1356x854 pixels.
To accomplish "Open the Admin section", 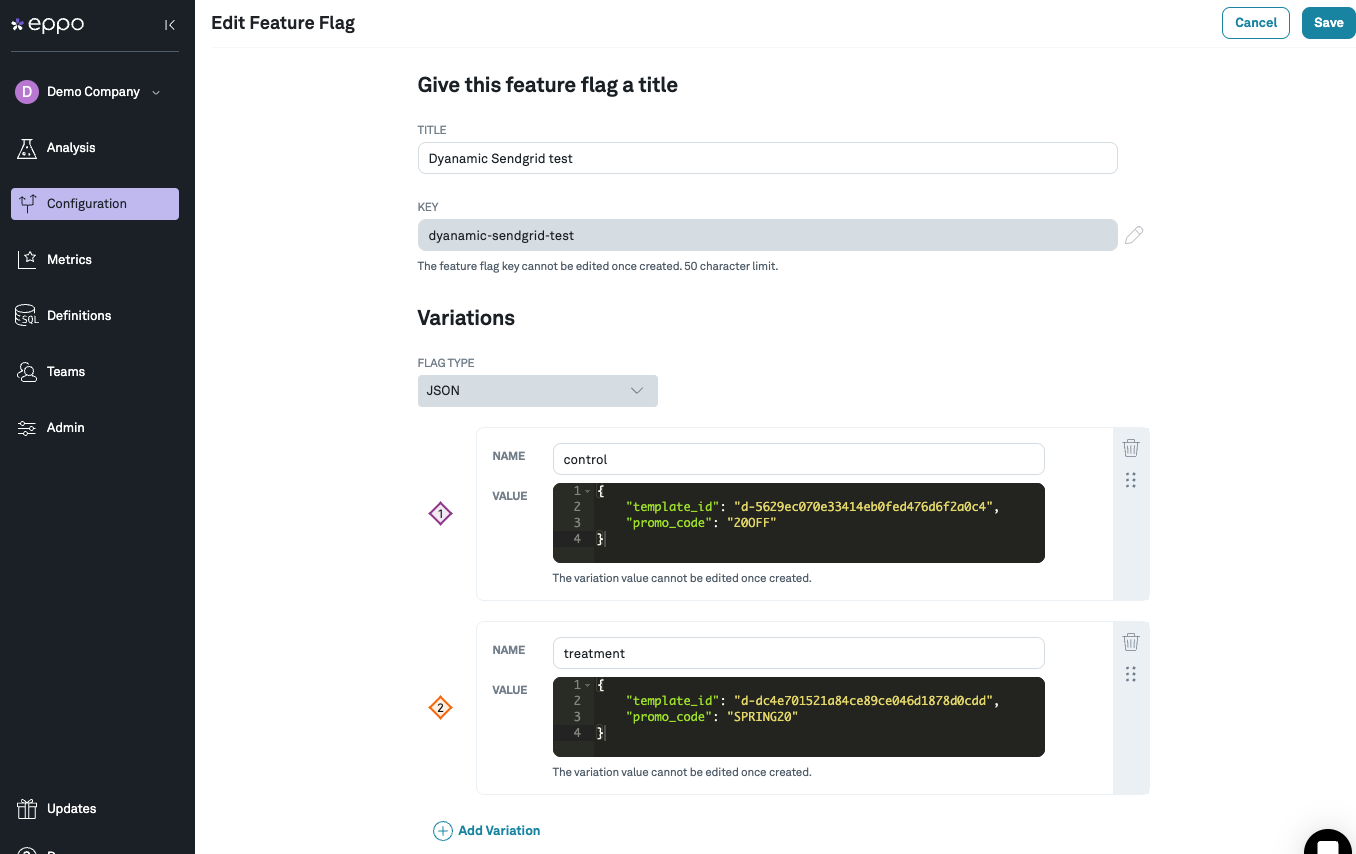I will pos(27,427).
